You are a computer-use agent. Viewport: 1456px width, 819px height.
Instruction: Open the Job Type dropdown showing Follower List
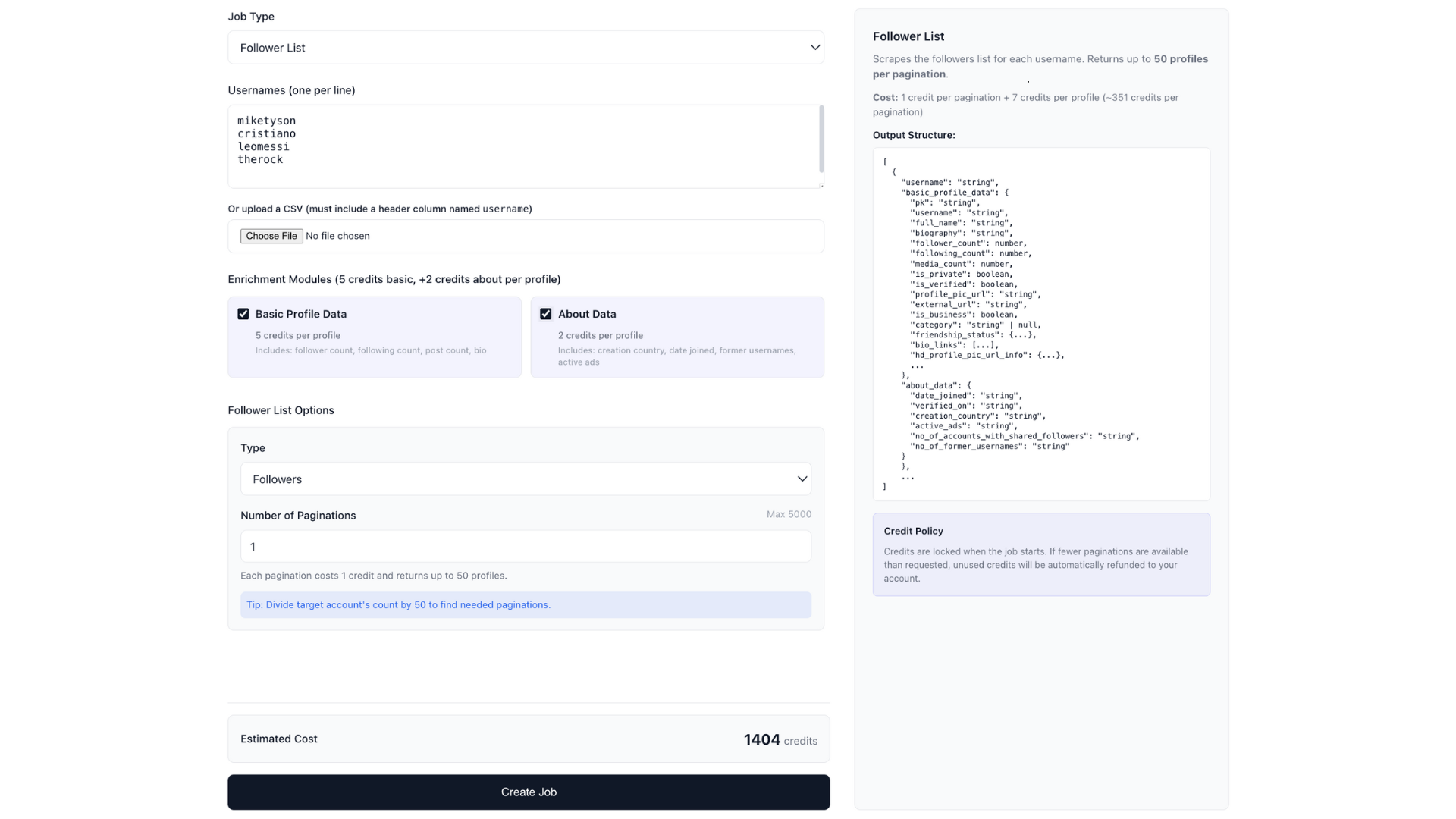point(526,47)
